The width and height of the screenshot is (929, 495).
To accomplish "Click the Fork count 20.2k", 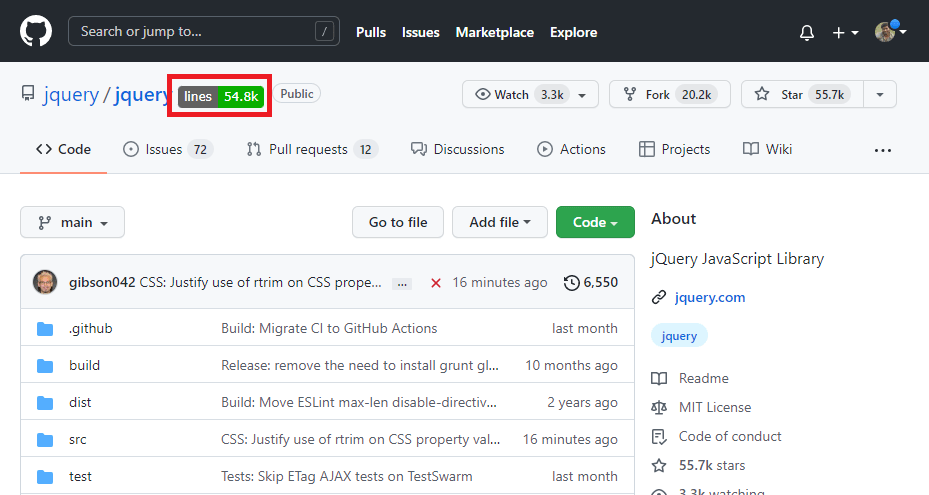I will [697, 94].
